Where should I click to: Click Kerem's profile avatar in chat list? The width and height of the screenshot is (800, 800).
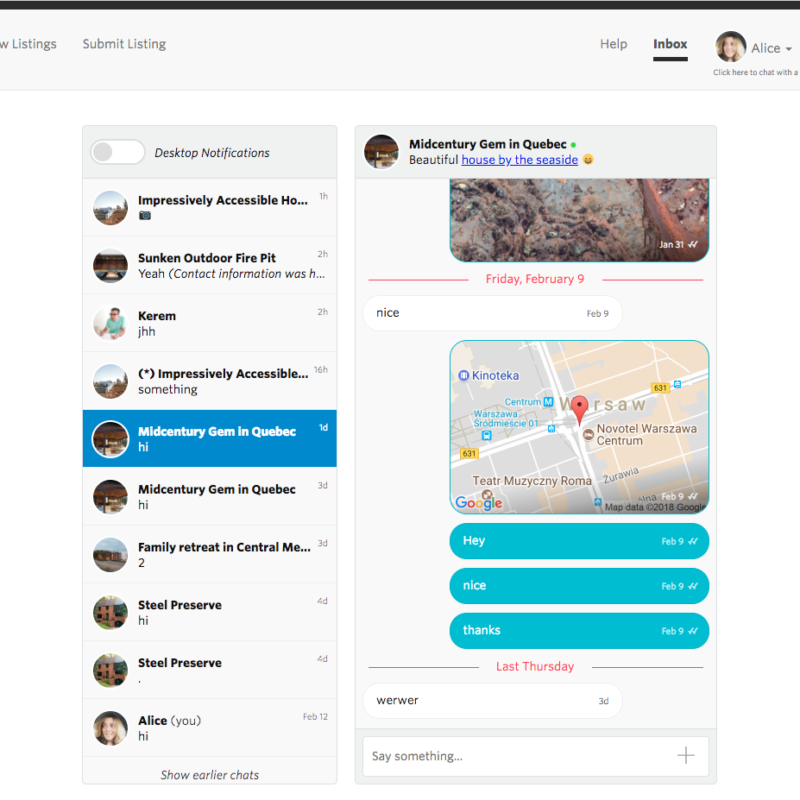point(110,323)
